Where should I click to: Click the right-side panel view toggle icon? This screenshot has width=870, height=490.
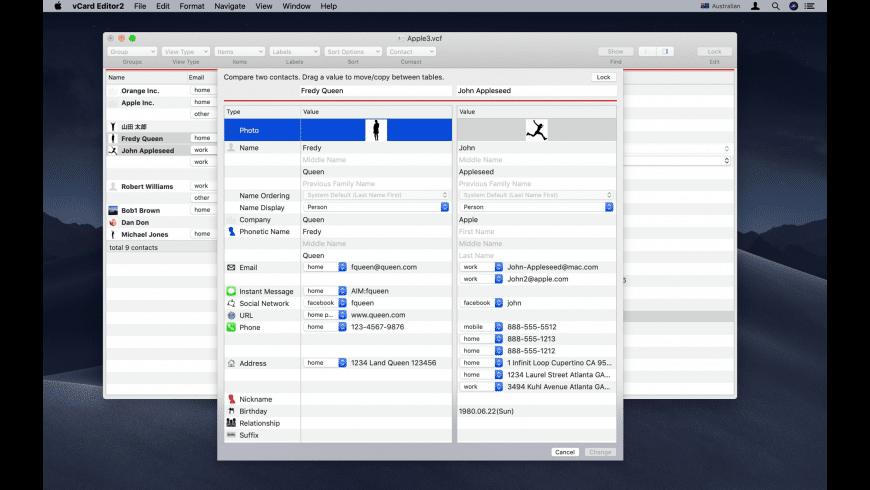[x=665, y=51]
